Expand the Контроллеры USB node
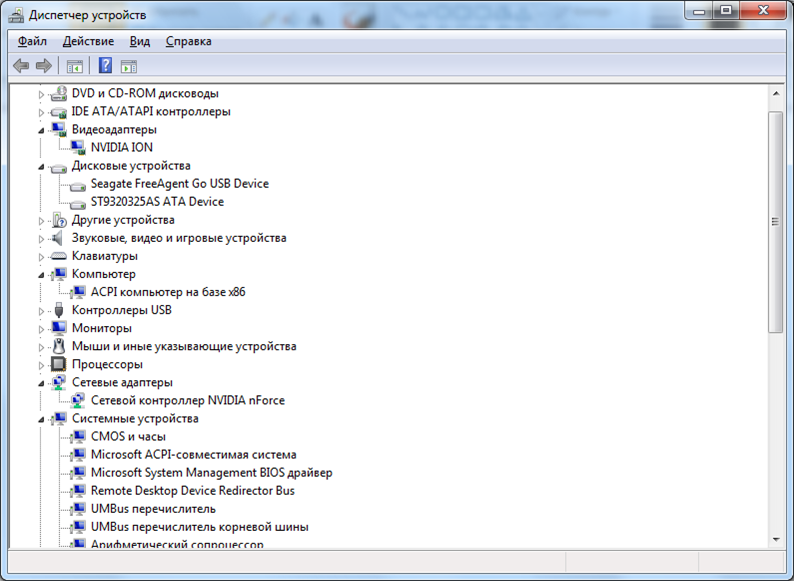Viewport: 794px width, 581px height. [42, 311]
